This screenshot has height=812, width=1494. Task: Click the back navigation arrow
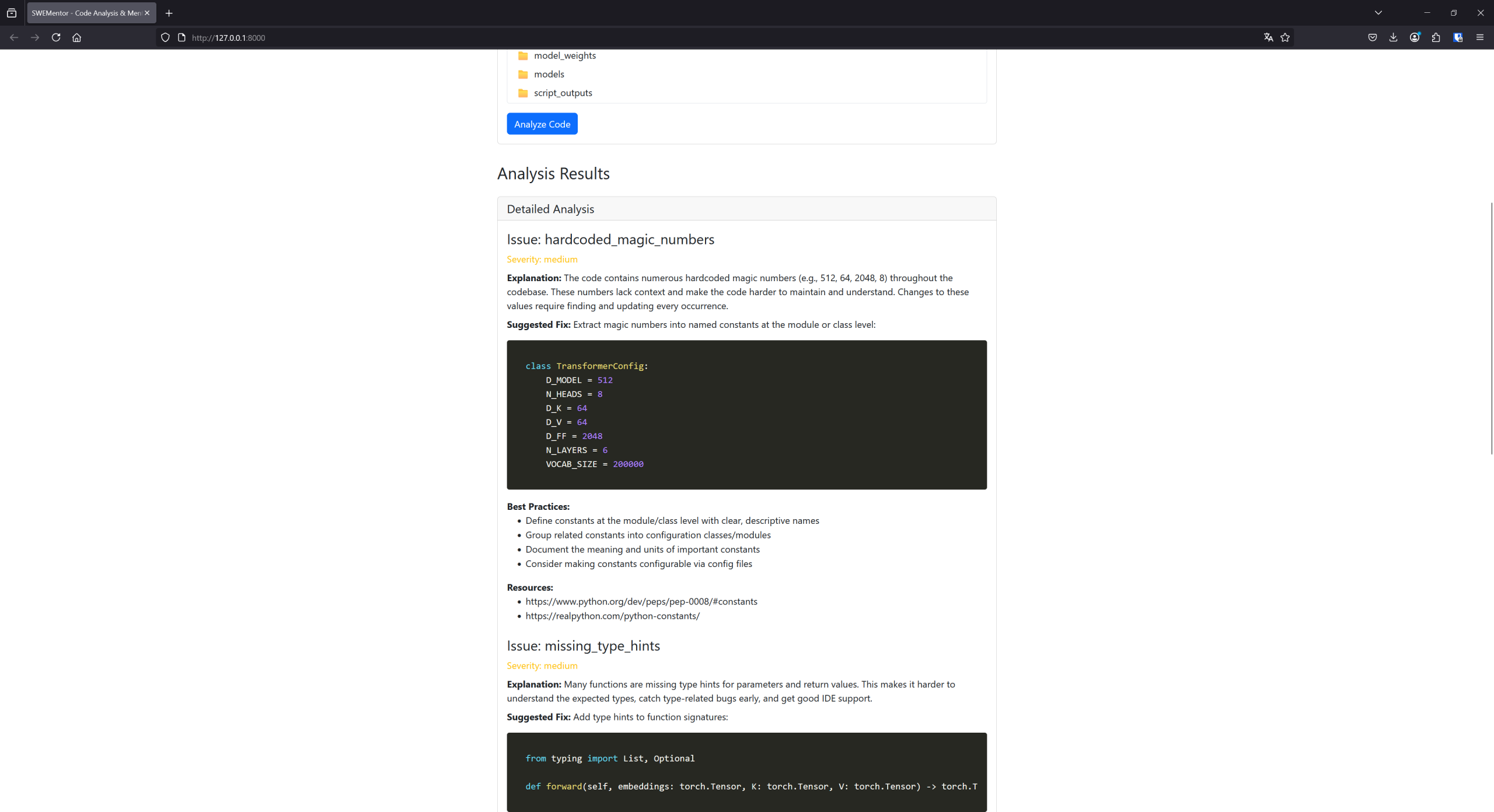13,37
